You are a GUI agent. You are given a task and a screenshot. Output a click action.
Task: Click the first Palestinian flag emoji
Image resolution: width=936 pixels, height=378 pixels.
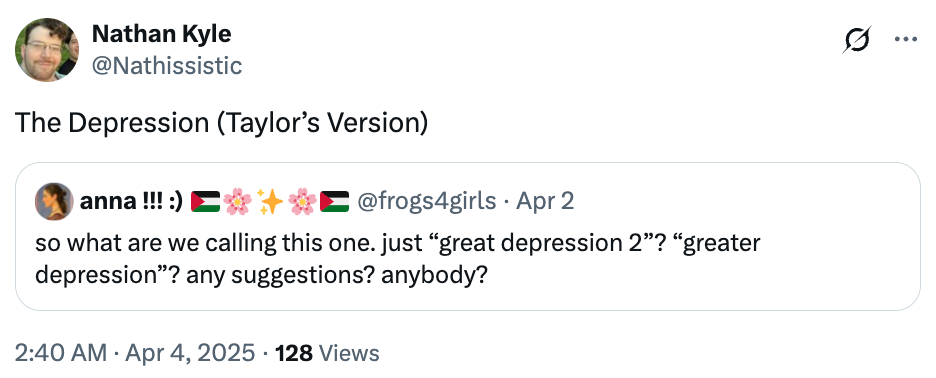(x=205, y=202)
